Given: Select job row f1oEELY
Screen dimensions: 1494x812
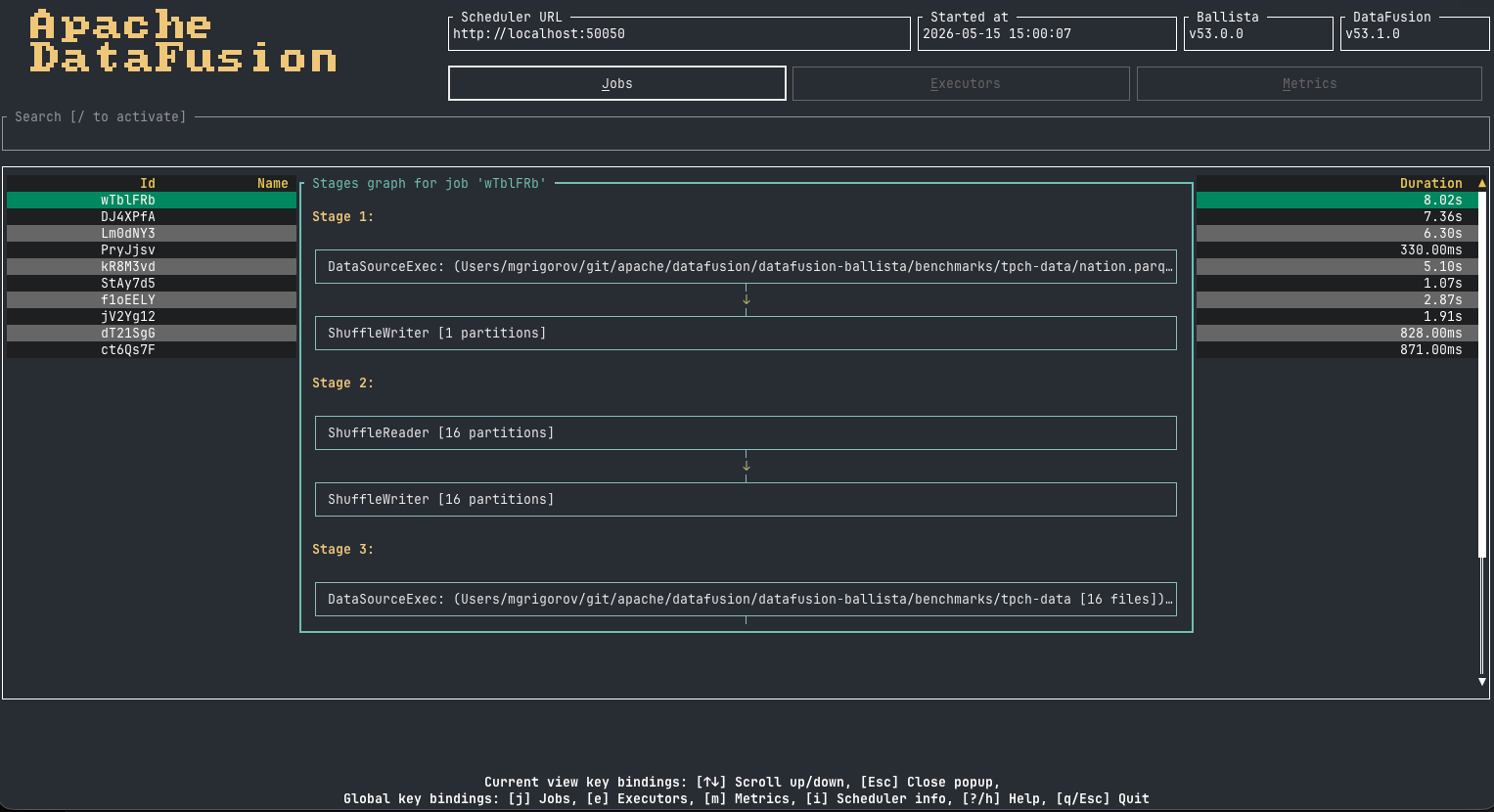Looking at the screenshot, I should pos(152,299).
